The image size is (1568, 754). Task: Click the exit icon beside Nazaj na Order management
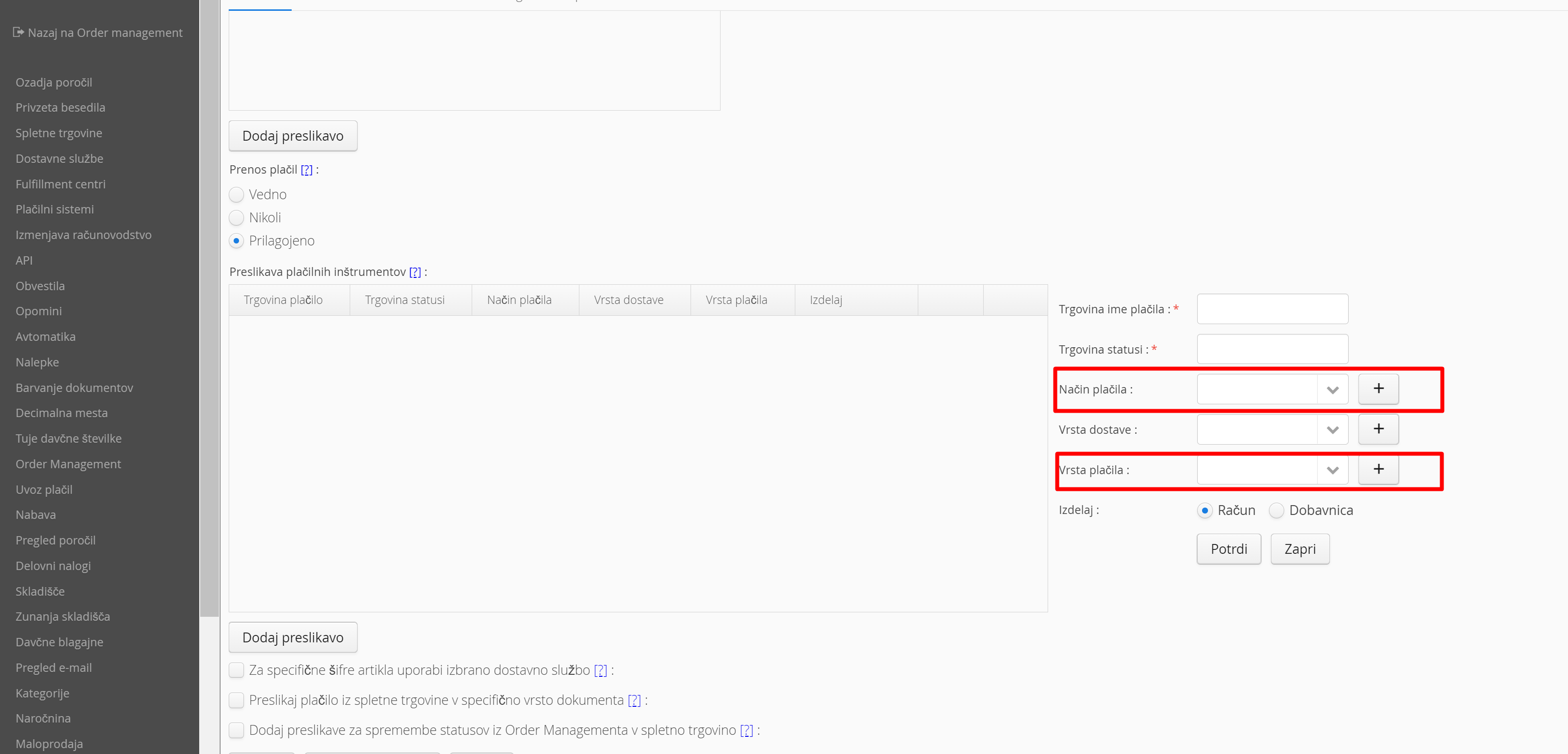click(18, 32)
